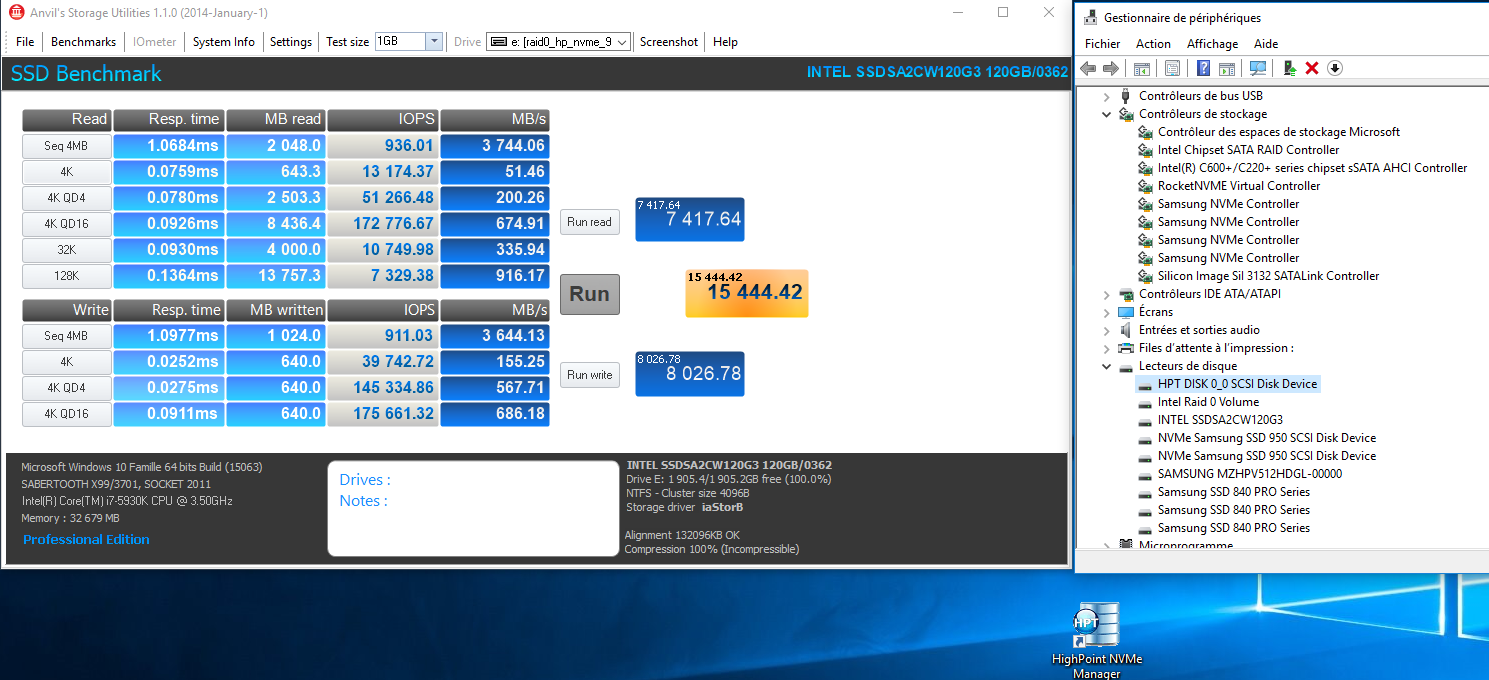Click the printer icon beside Files d'attente à l'impression
1489x680 pixels.
coord(1126,348)
